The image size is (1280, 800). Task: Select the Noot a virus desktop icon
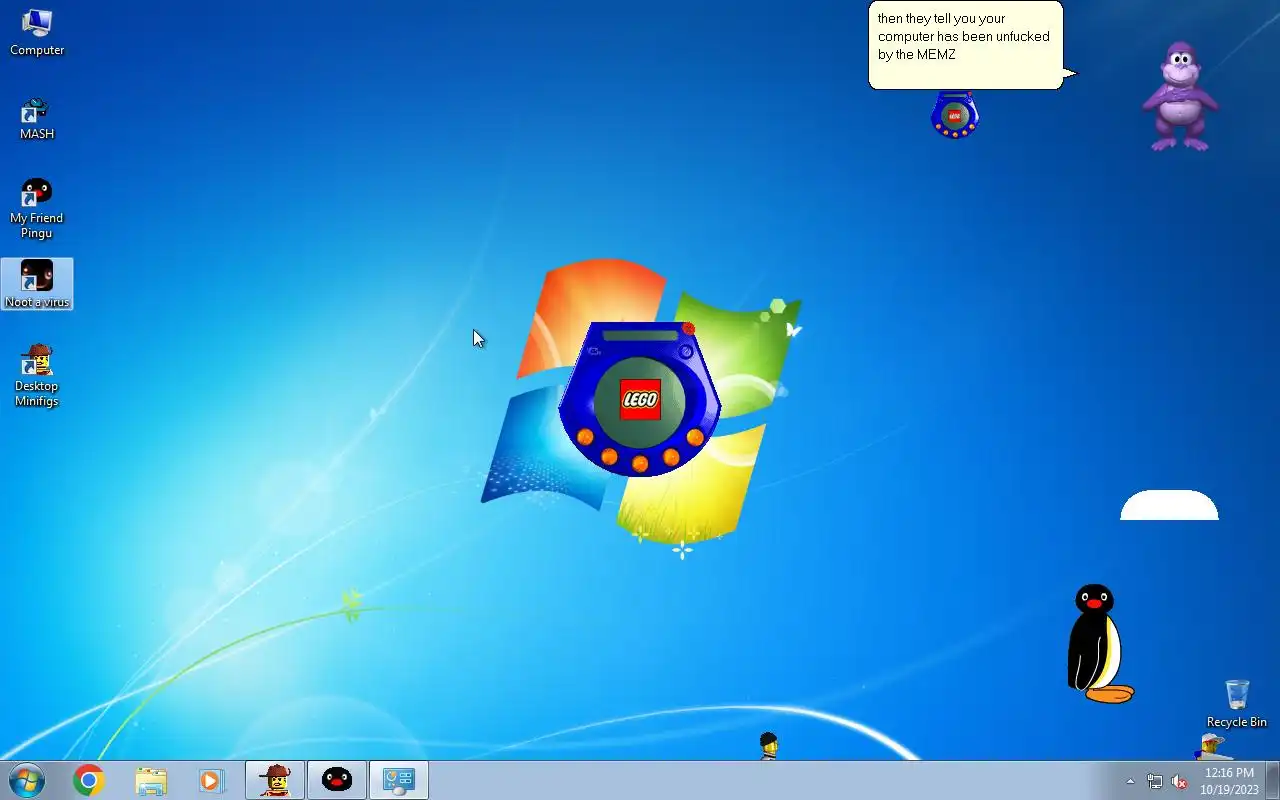pyautogui.click(x=37, y=284)
